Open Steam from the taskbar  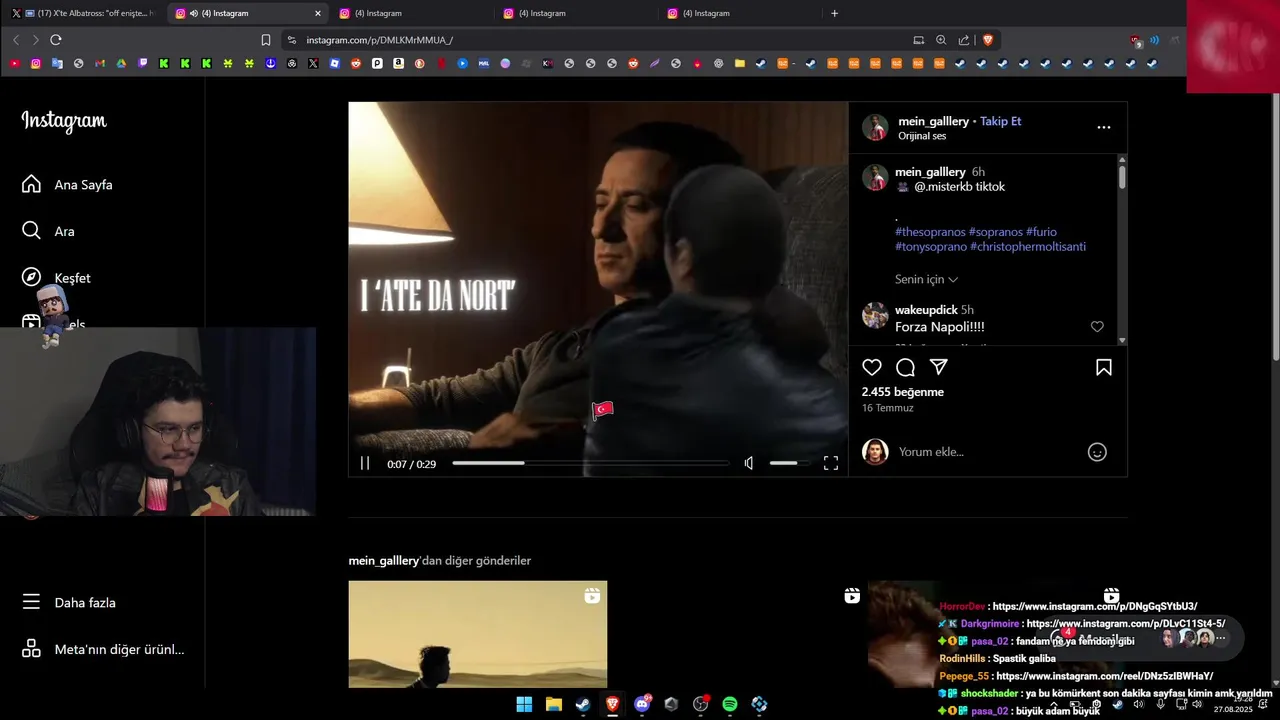click(x=583, y=704)
